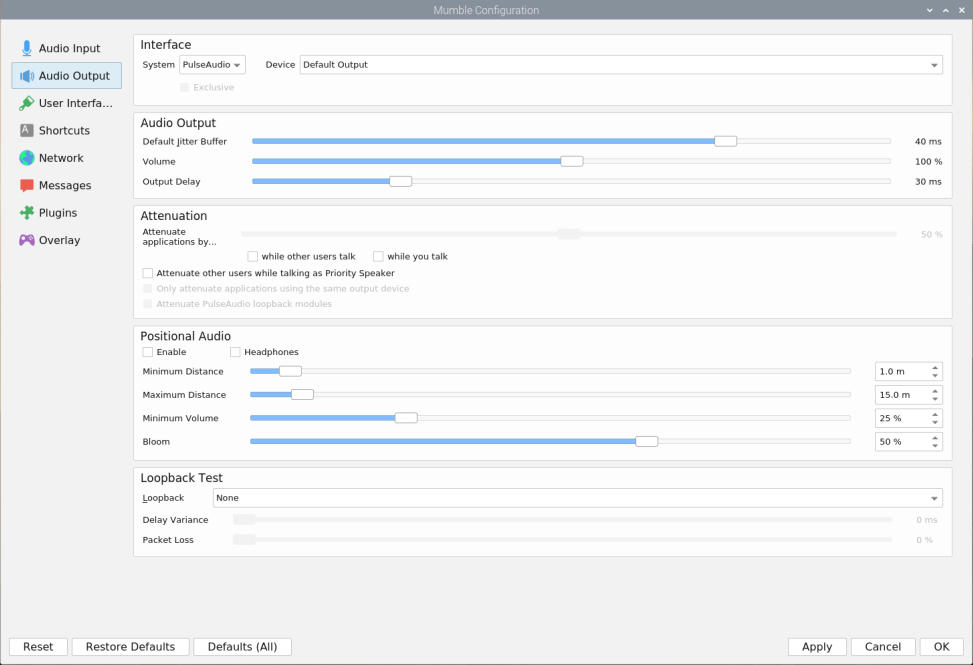Open the Loopback mode dropdown
The image size is (973, 665).
tap(578, 498)
